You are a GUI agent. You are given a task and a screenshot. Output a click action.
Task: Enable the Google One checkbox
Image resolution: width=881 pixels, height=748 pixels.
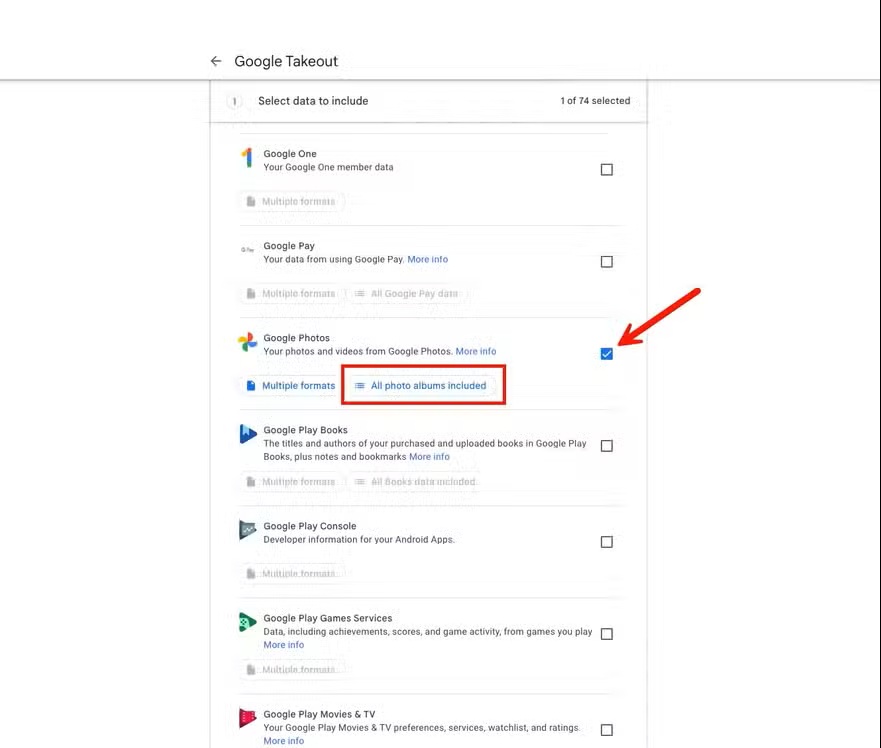coord(606,170)
